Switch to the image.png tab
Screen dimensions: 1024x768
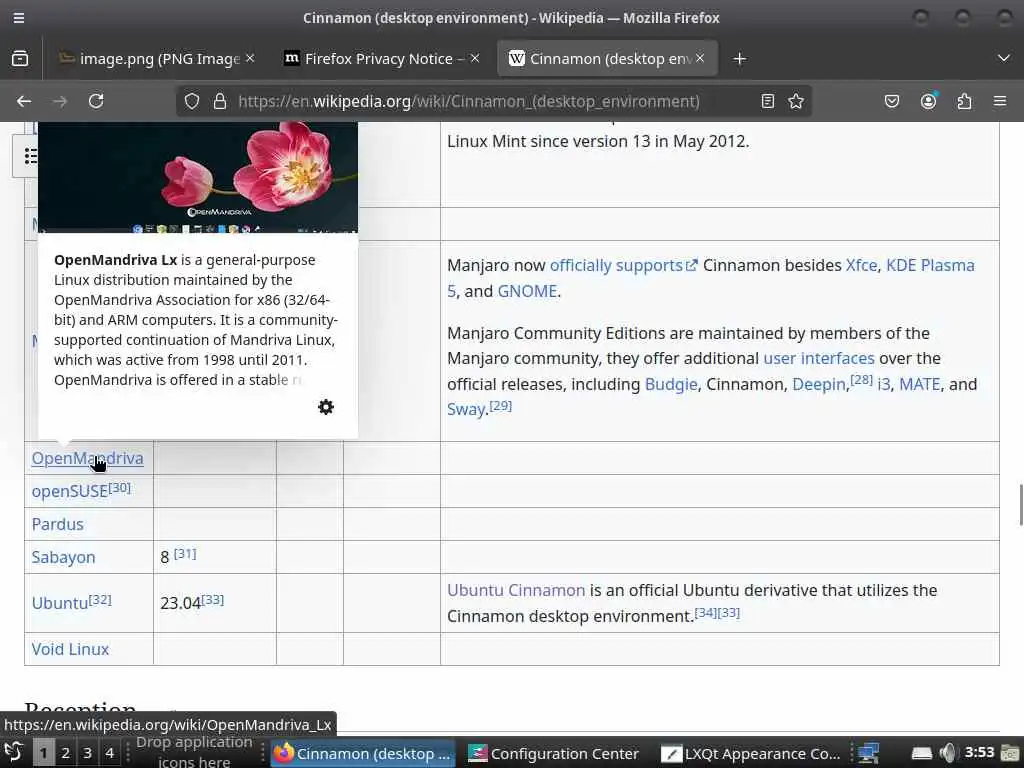pos(157,59)
